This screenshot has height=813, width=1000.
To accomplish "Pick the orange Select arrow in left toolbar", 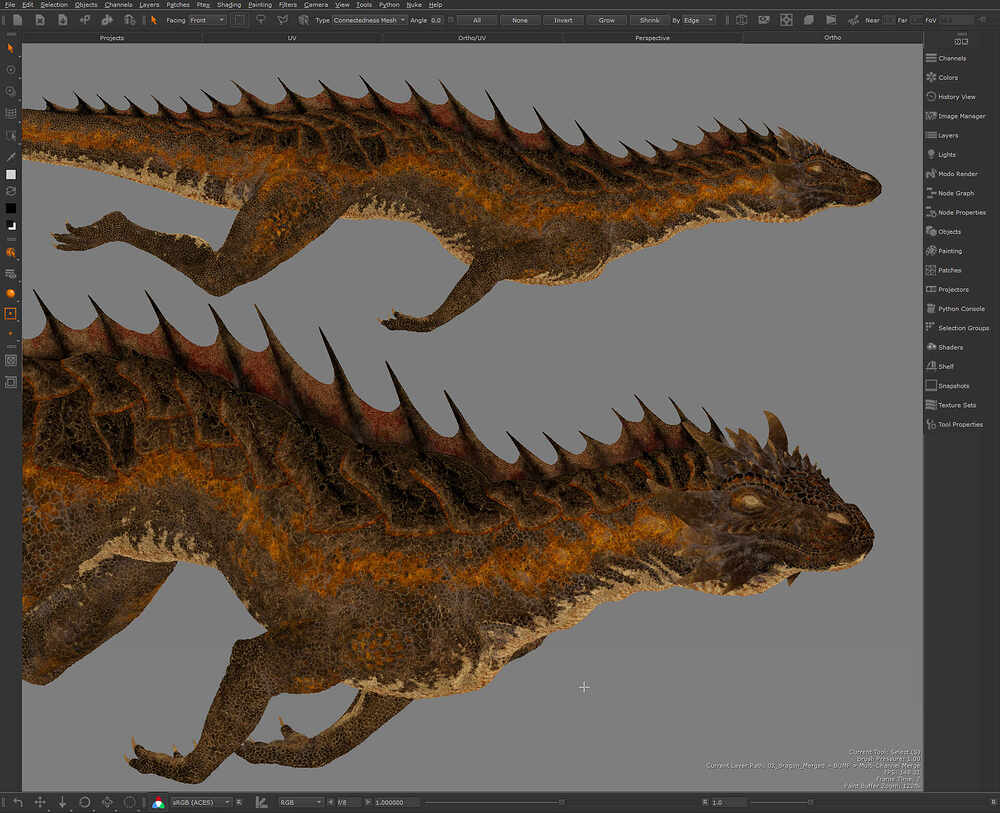I will tap(10, 48).
